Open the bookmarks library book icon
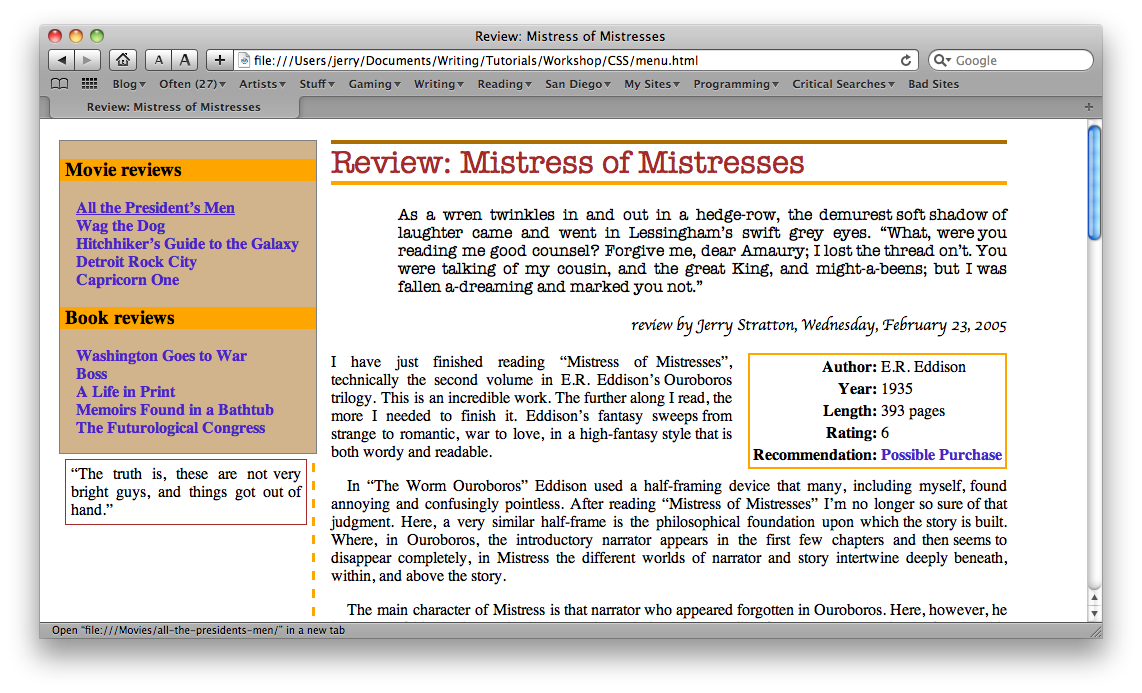Viewport: 1142px width, 693px height. [x=60, y=84]
